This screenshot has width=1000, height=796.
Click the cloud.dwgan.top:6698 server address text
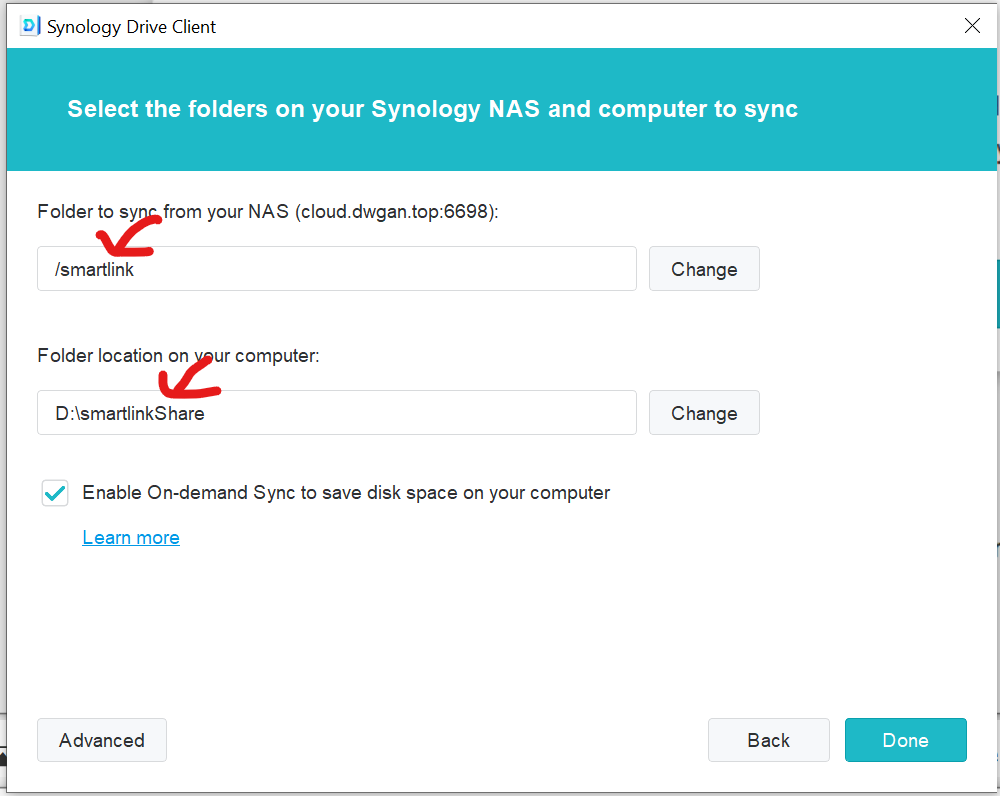click(x=395, y=211)
